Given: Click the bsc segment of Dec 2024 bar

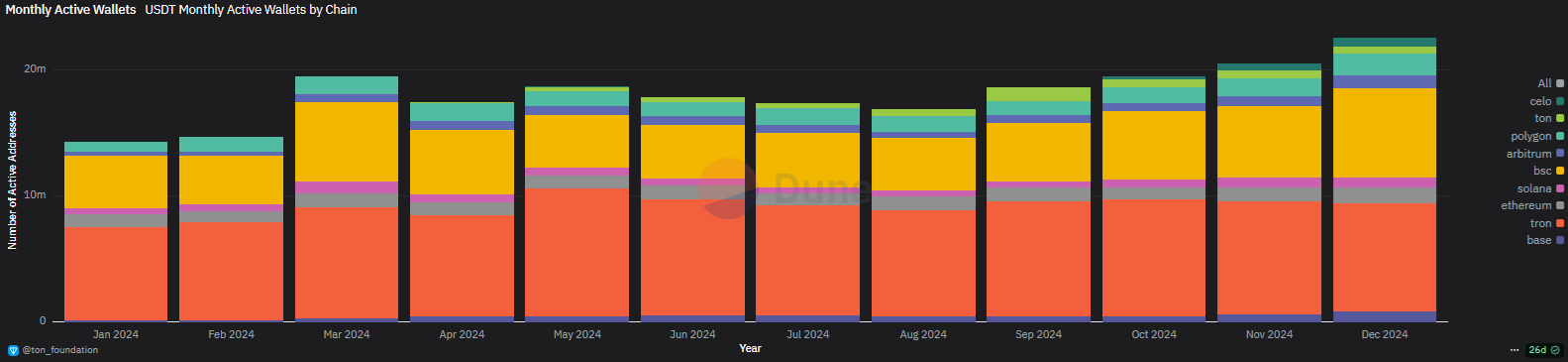Looking at the screenshot, I should click(x=1384, y=133).
